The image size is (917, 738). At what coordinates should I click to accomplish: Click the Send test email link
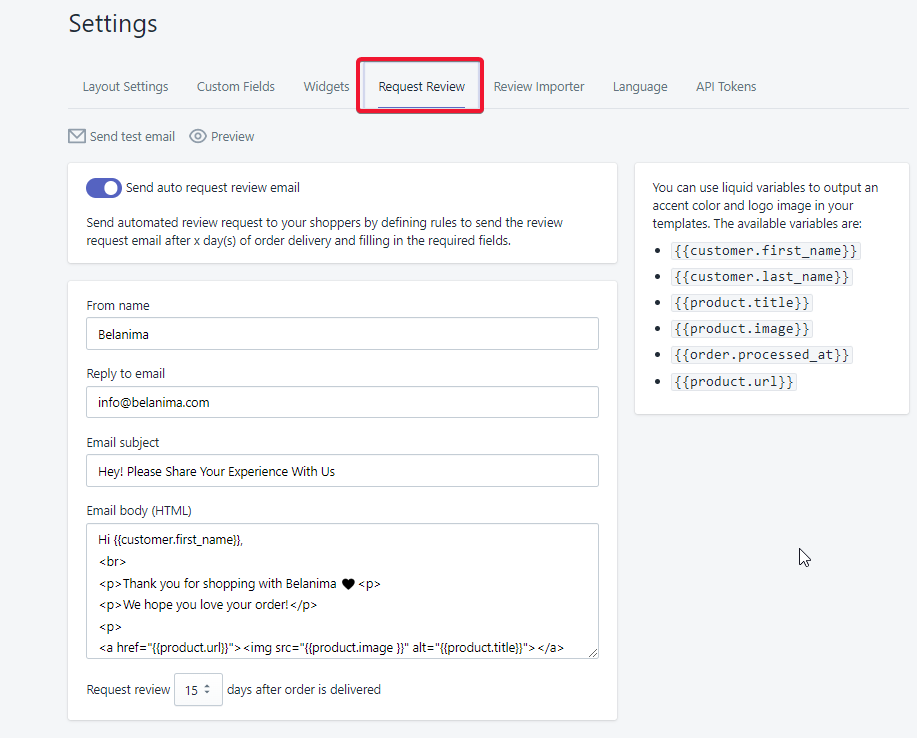pos(132,136)
